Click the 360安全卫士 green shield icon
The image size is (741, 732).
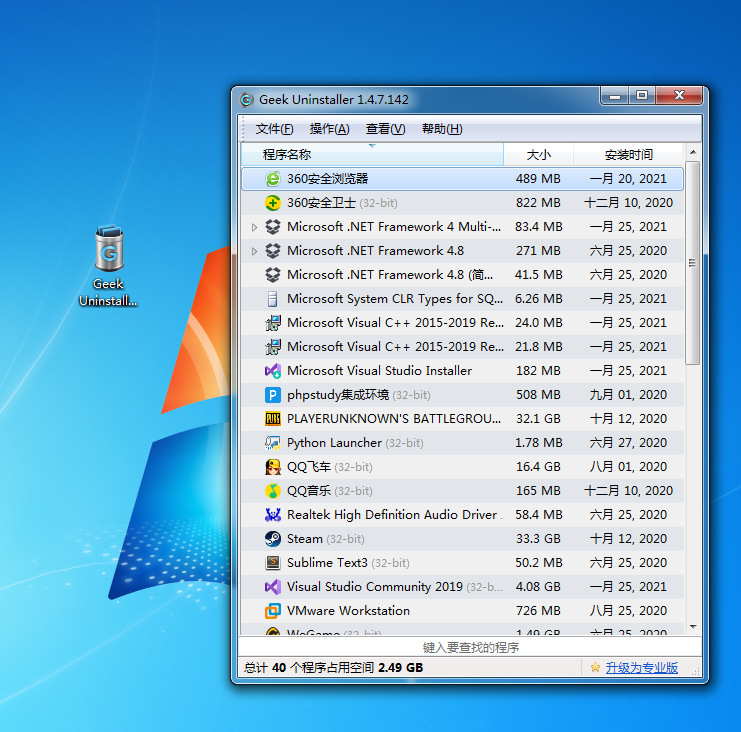coord(273,203)
